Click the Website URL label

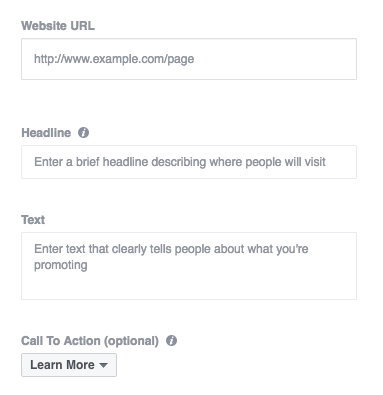coord(58,26)
